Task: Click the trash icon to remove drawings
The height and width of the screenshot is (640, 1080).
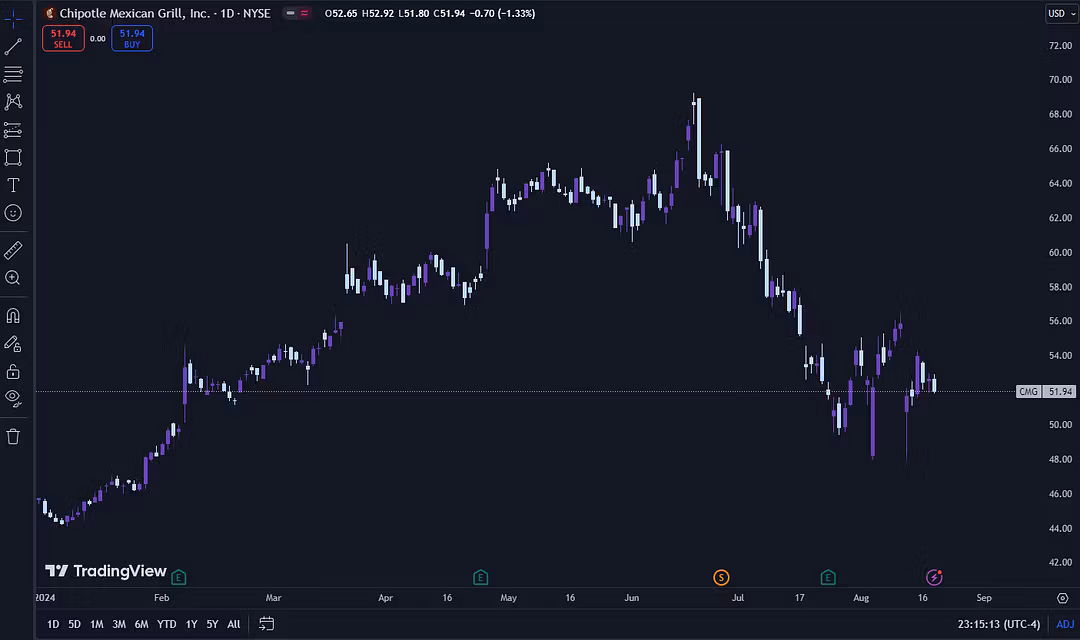Action: (x=13, y=436)
